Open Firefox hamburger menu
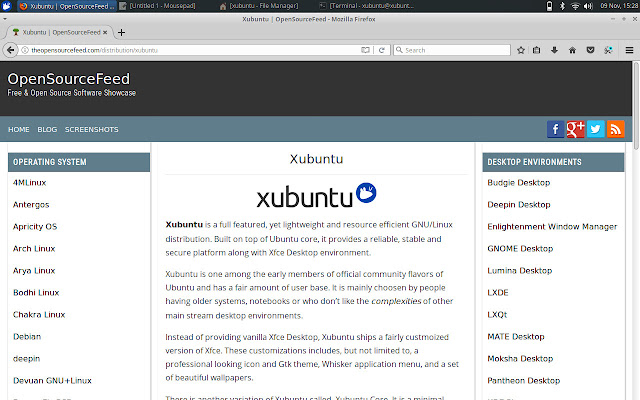Image resolution: width=640 pixels, height=400 pixels. pos(629,50)
